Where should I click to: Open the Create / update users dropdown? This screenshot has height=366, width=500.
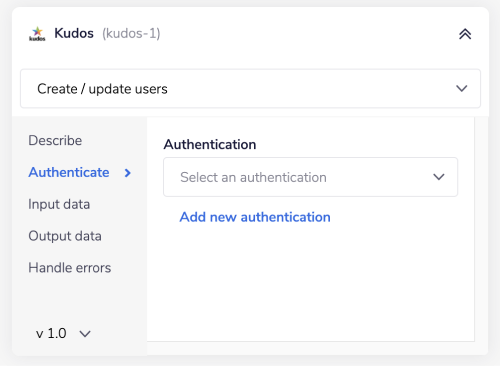(250, 89)
